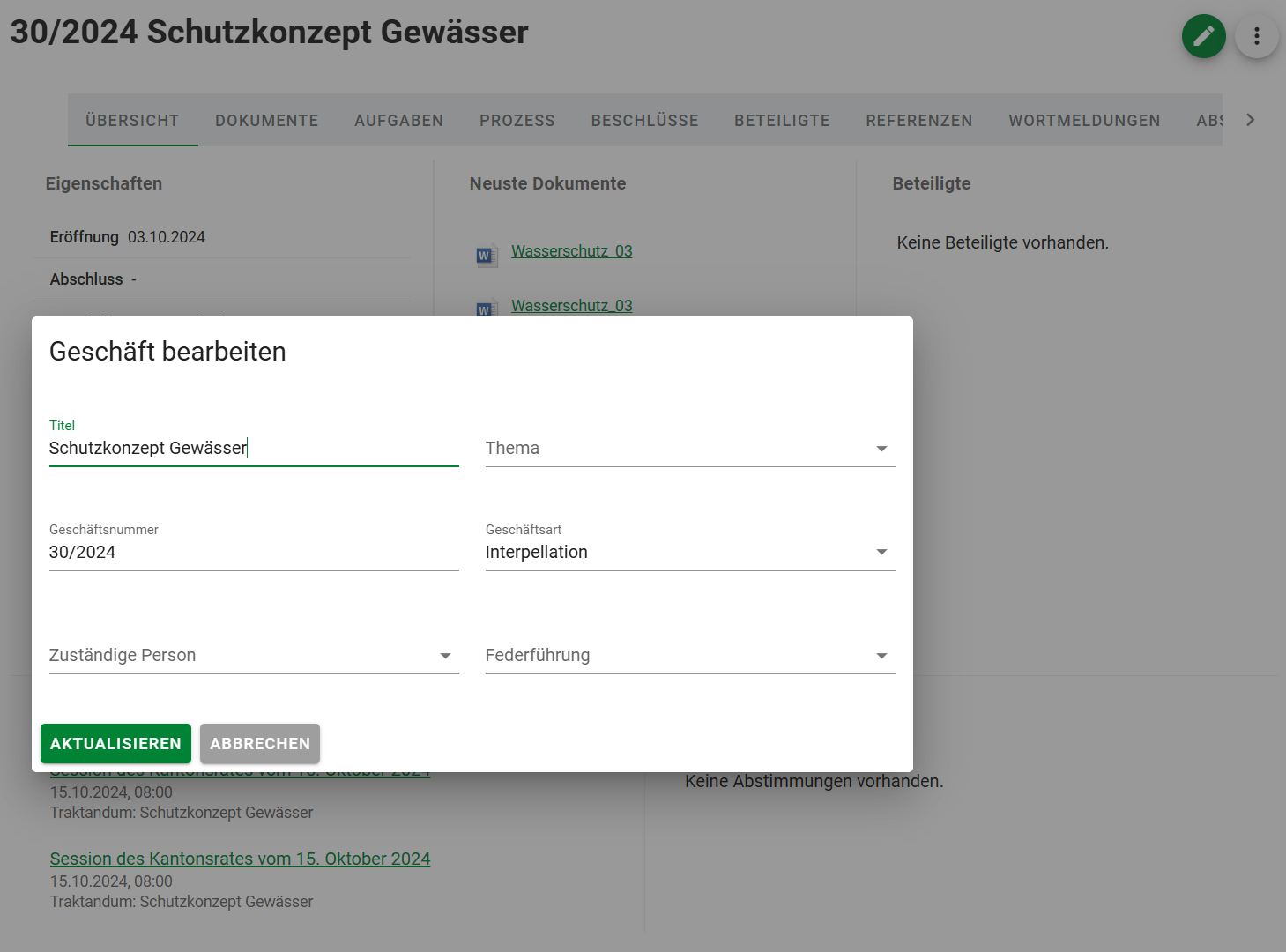This screenshot has height=952, width=1286.
Task: Open the three-dot more options menu
Action: 1256,36
